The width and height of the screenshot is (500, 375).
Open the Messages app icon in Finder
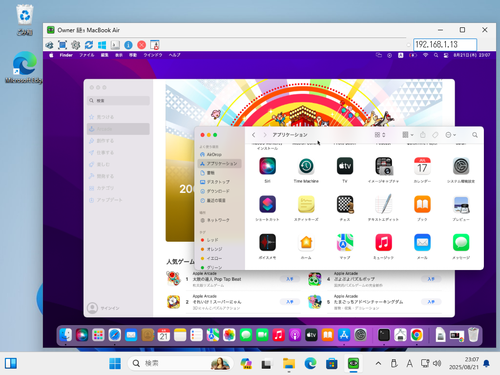(461, 242)
